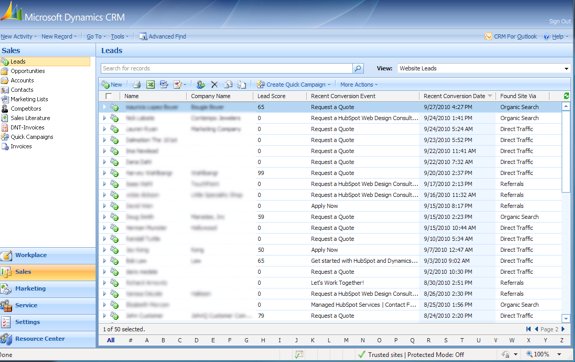Go to next page arrow
575x362 pixels.
(563, 329)
